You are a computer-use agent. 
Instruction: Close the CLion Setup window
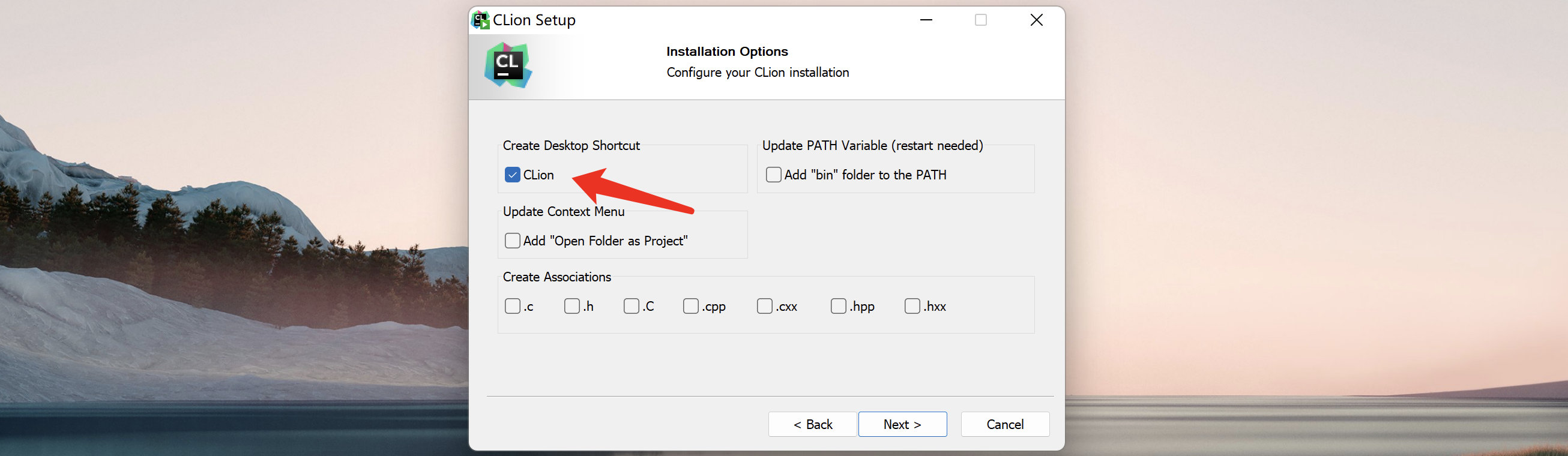click(1037, 20)
